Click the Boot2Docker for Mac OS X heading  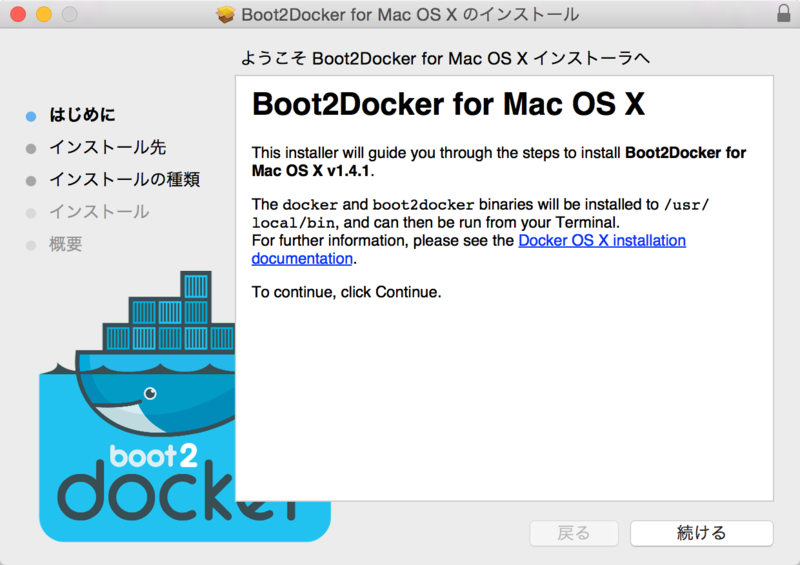point(448,105)
